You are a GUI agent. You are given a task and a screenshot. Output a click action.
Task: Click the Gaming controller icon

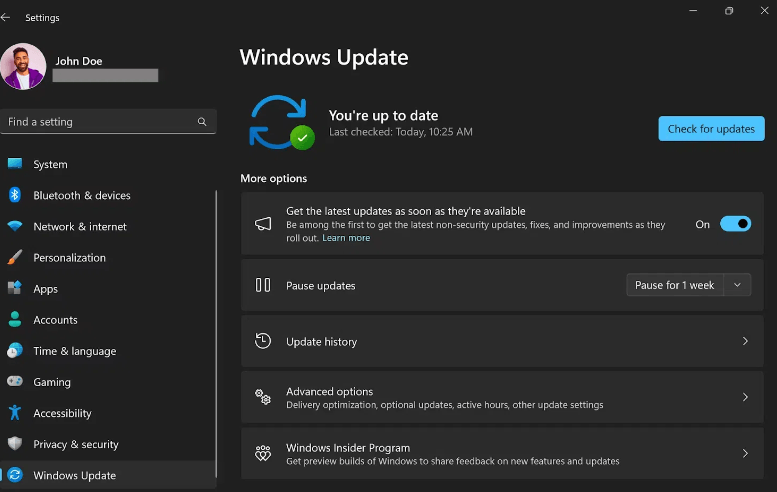15,381
